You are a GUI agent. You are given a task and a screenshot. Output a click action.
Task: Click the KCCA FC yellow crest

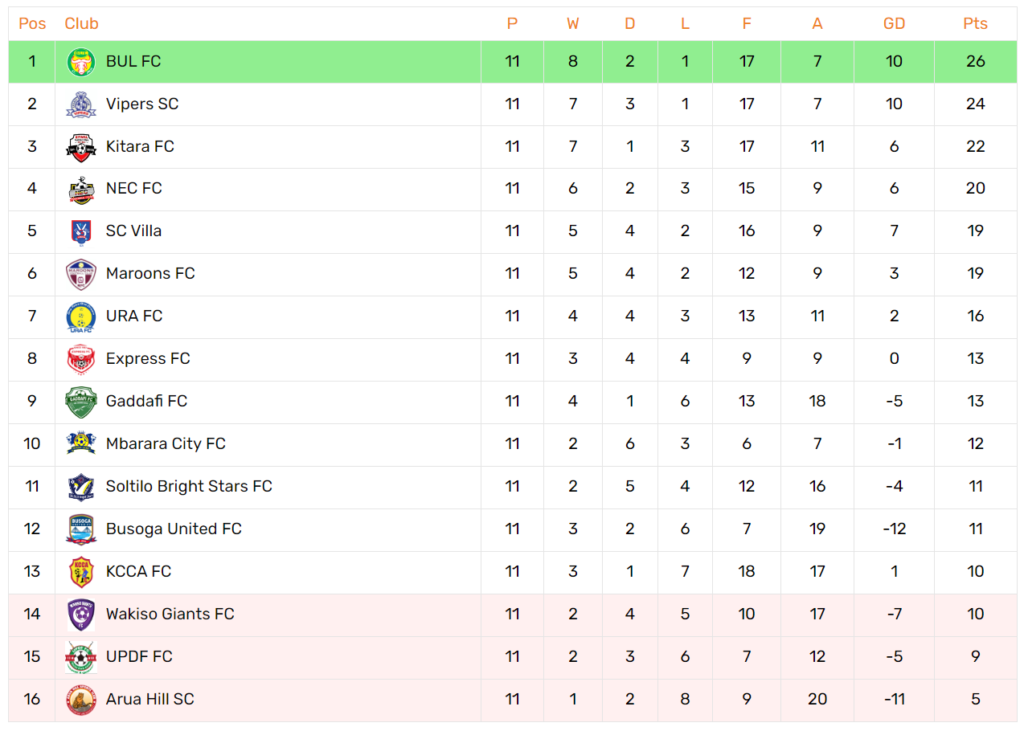[81, 572]
